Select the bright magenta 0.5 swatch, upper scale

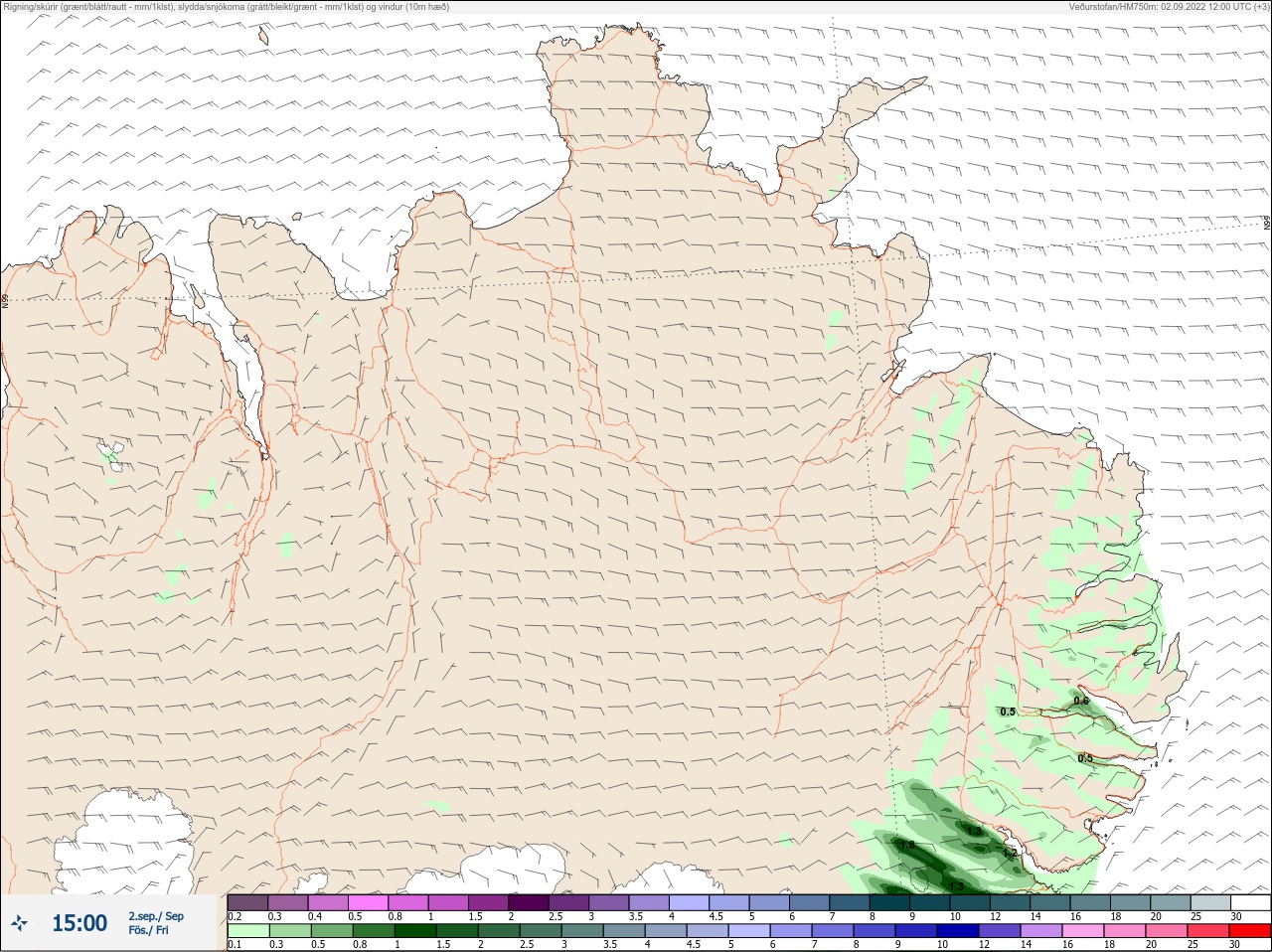coord(368,902)
